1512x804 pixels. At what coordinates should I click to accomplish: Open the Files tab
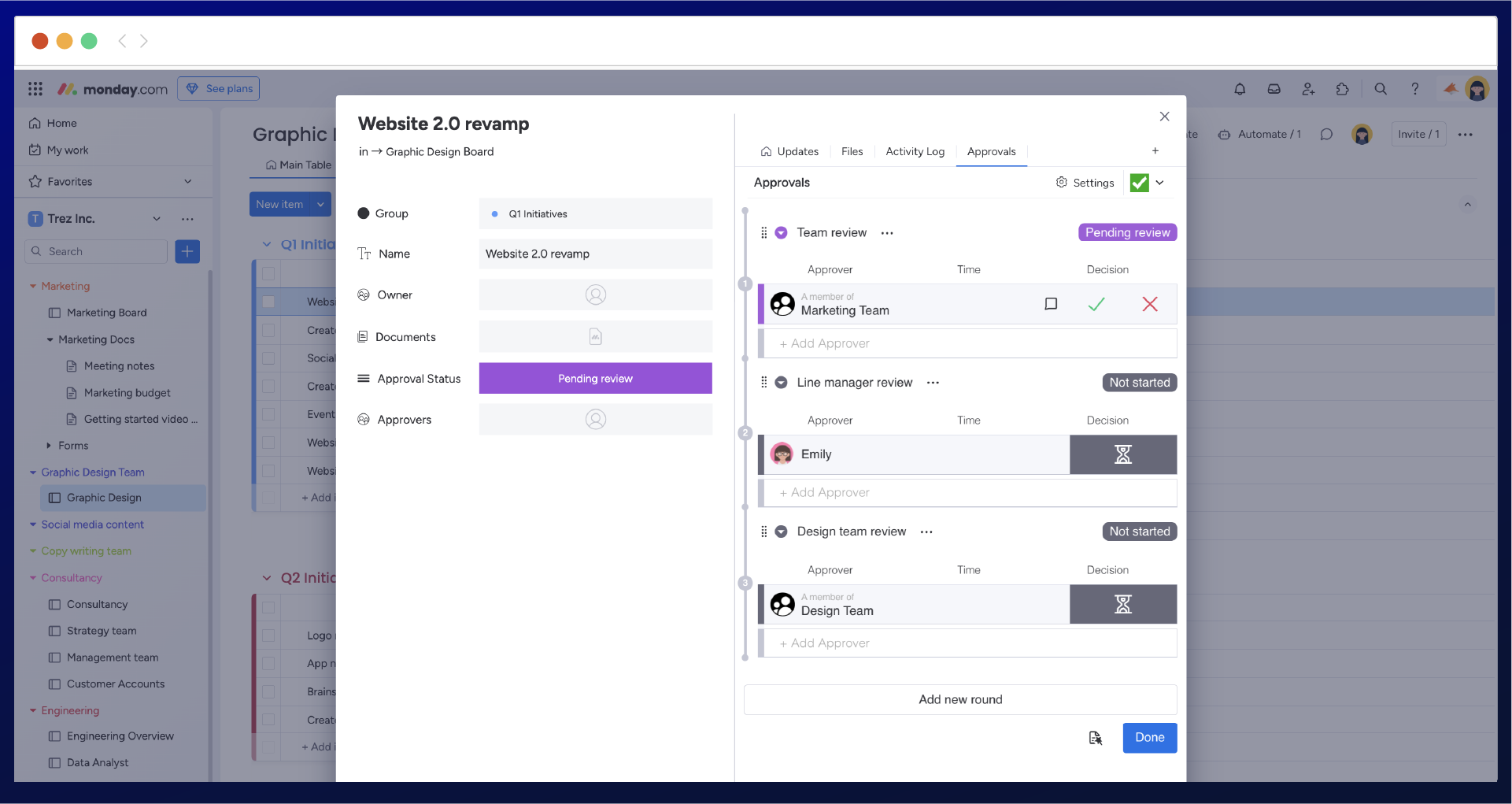tap(852, 152)
